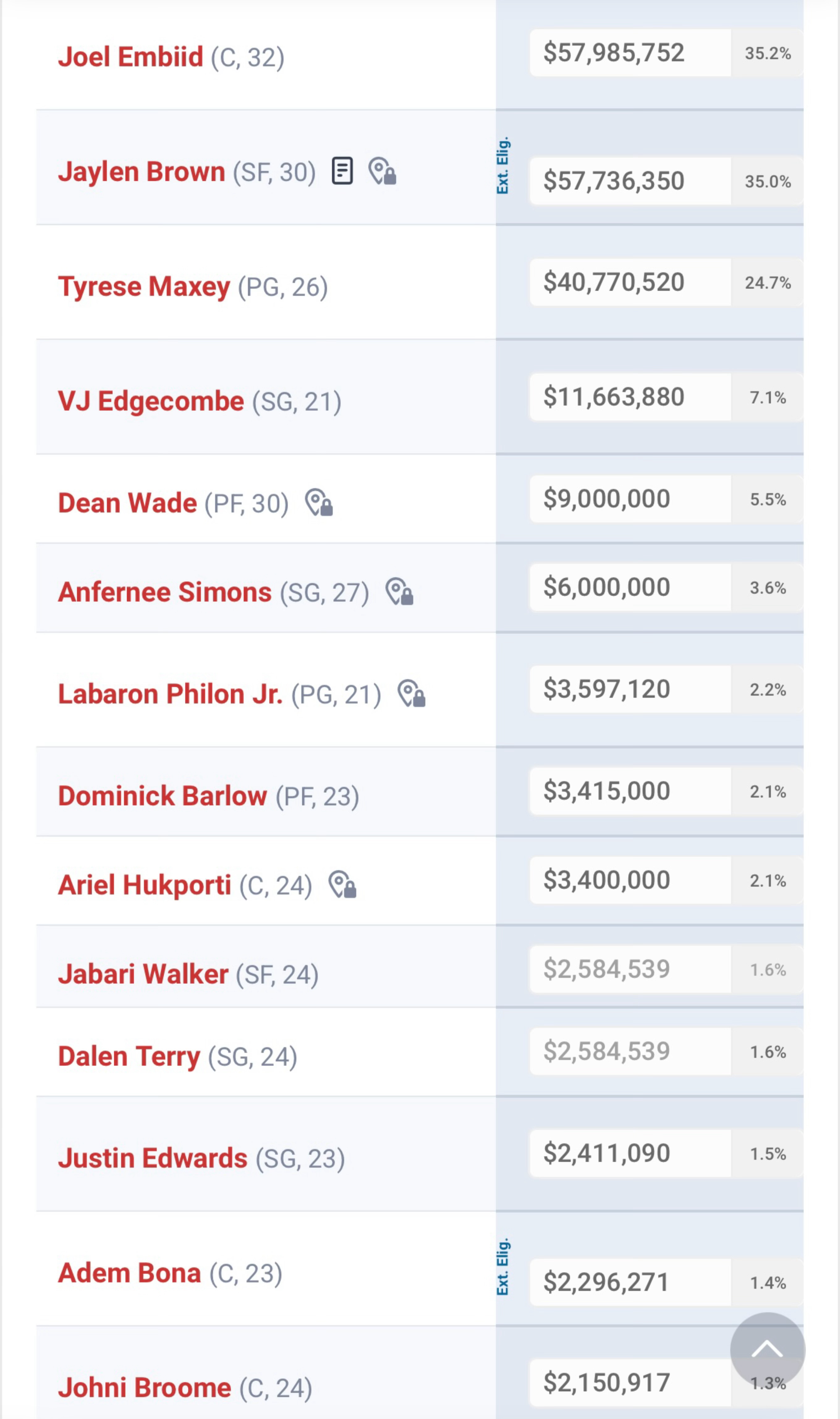Tap the Ext. Elig. label in Jaylen Brown's row

(503, 165)
